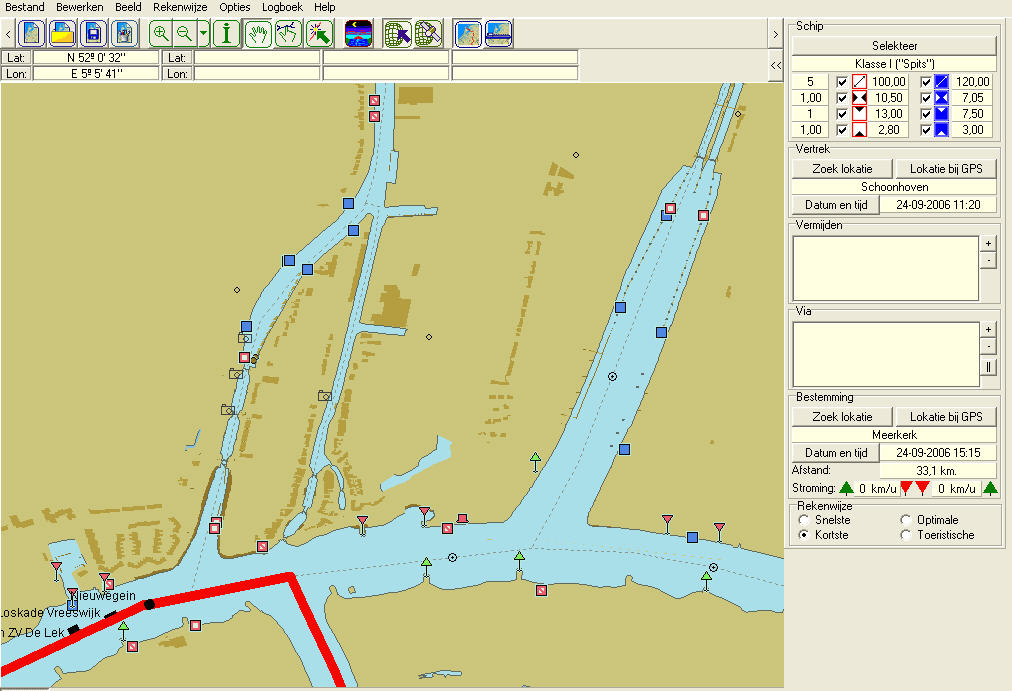Open the Logboek menu
The width and height of the screenshot is (1012, 691).
[x=282, y=7]
